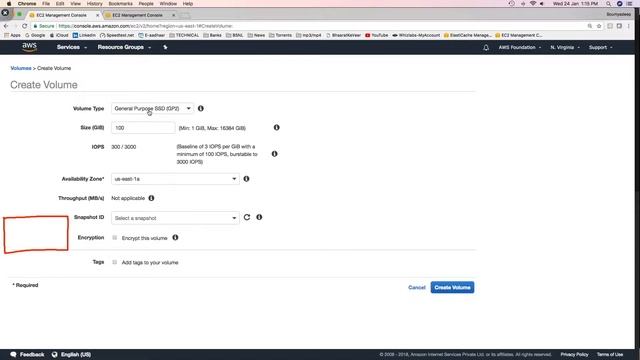
Task: Open the Chrome three-dot menu
Action: pyautogui.click(x=629, y=26)
